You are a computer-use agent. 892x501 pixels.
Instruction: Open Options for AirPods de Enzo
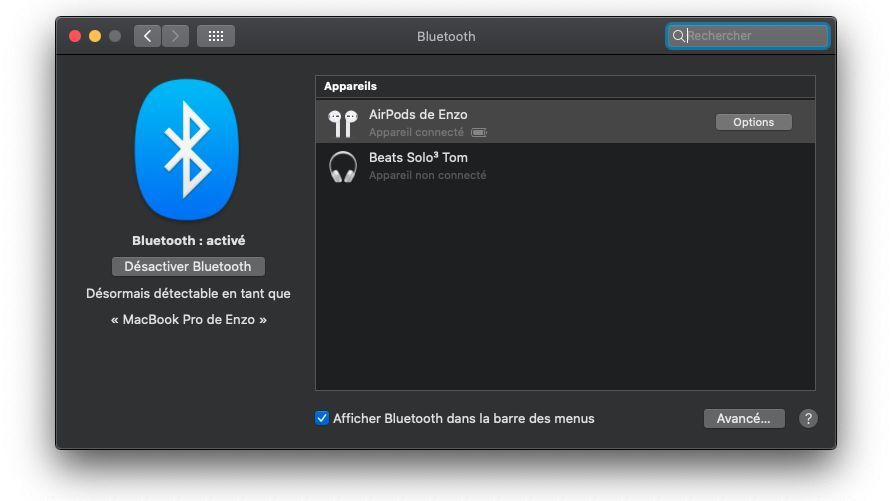753,122
